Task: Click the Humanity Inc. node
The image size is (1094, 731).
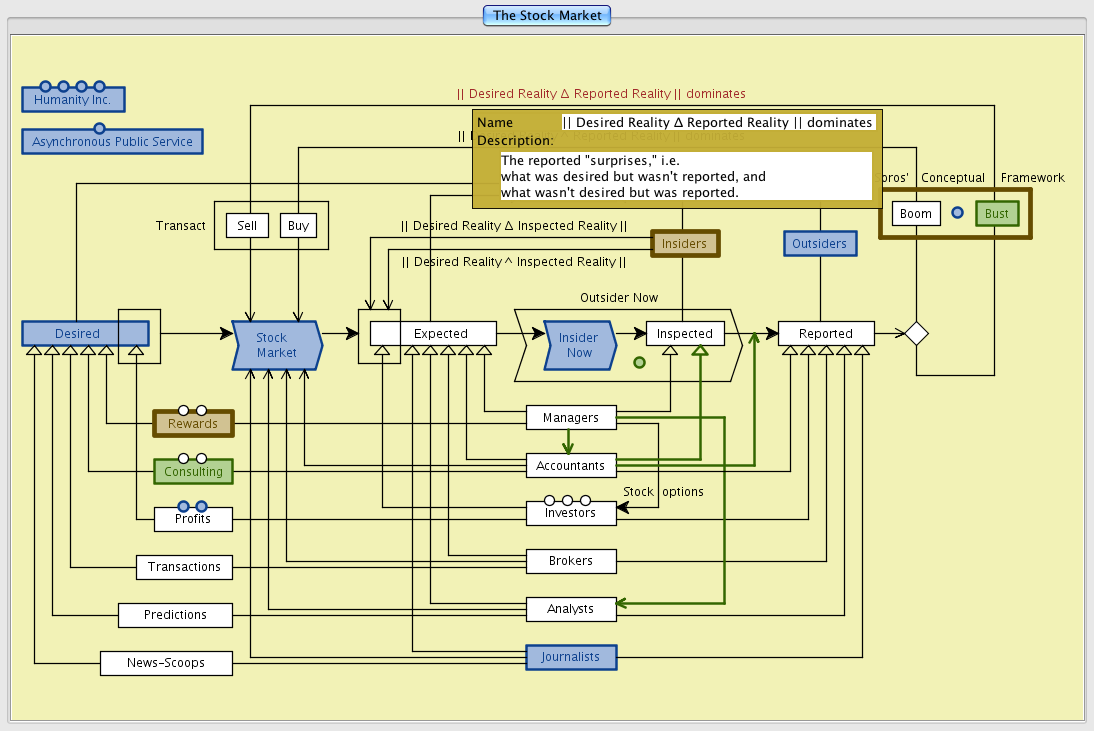Action: tap(73, 100)
